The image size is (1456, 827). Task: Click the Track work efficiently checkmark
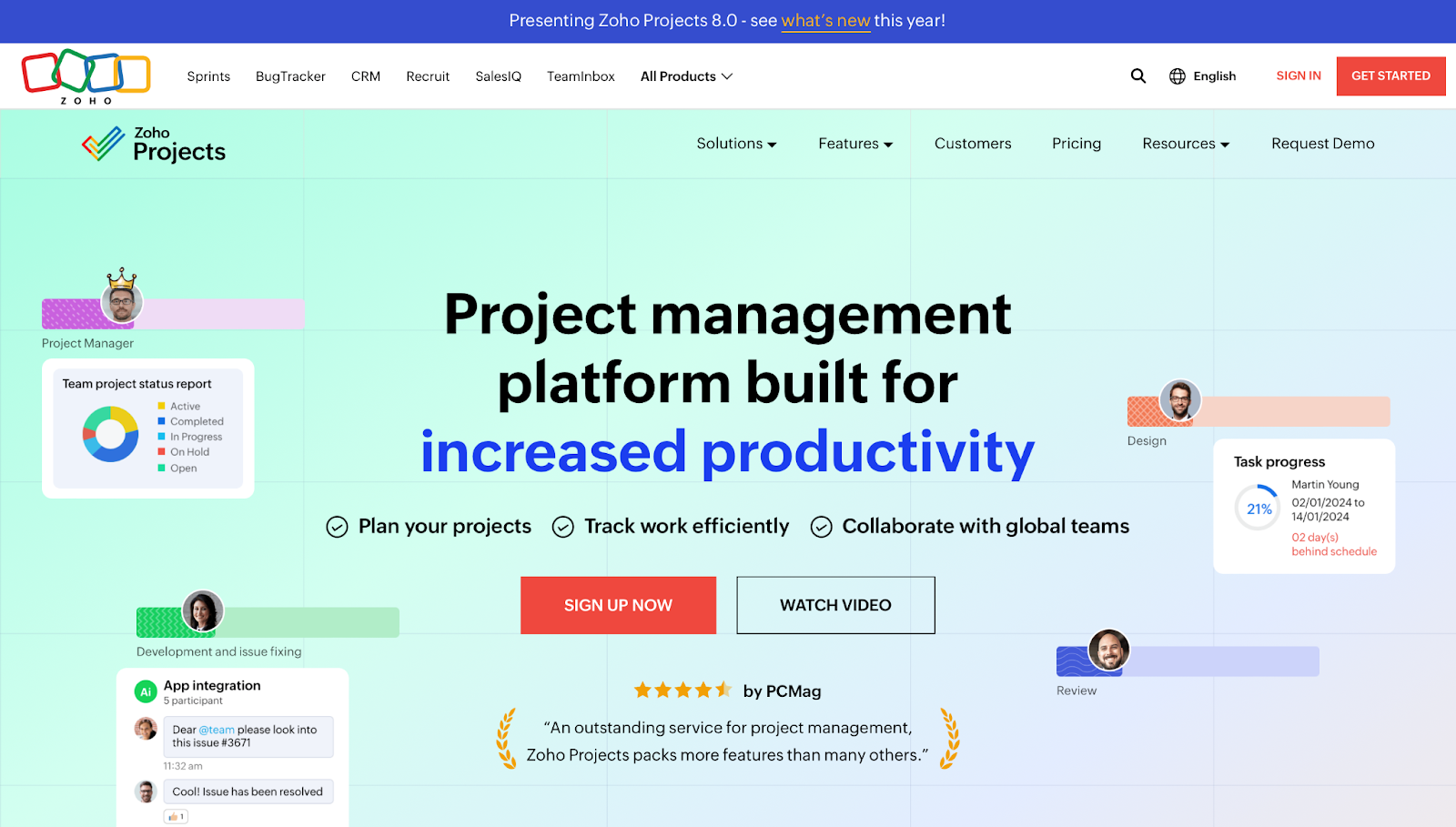[562, 526]
